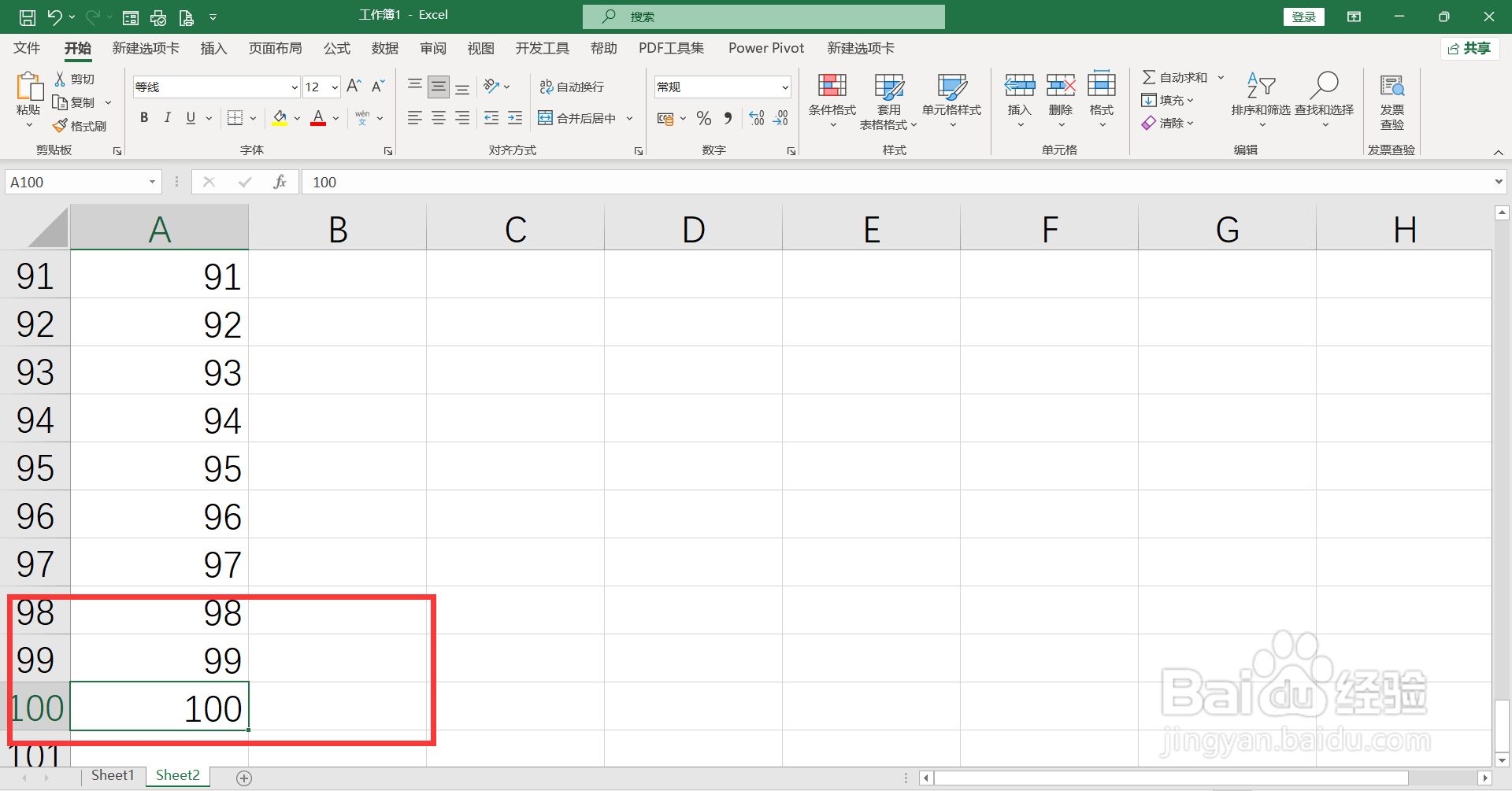The height and width of the screenshot is (791, 1512).
Task: Open Sort and Filter icon
Action: 1261,85
